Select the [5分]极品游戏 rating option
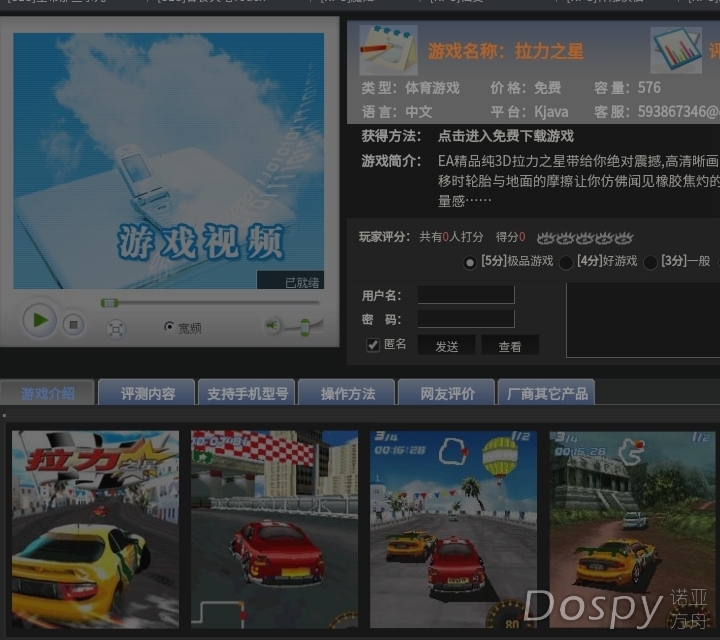Image resolution: width=720 pixels, height=640 pixels. [470, 262]
